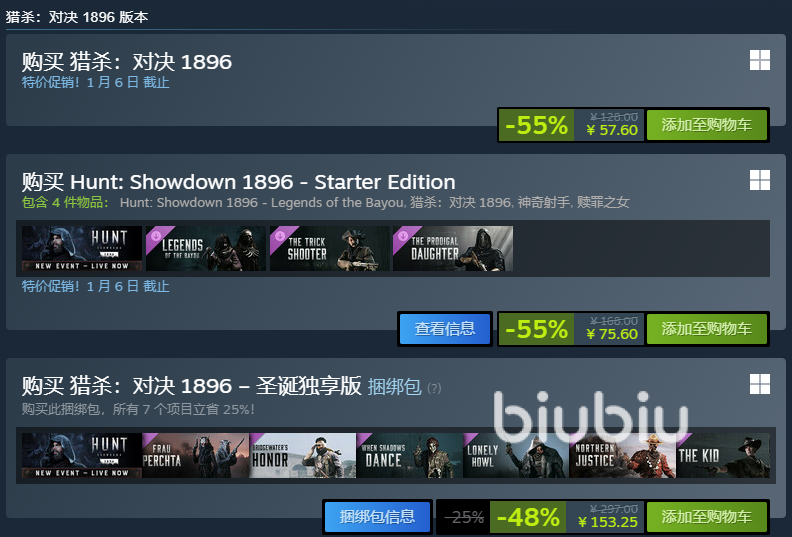The image size is (792, 537).
Task: Open Legends of the Bayou DLC thumbnail
Action: point(206,249)
